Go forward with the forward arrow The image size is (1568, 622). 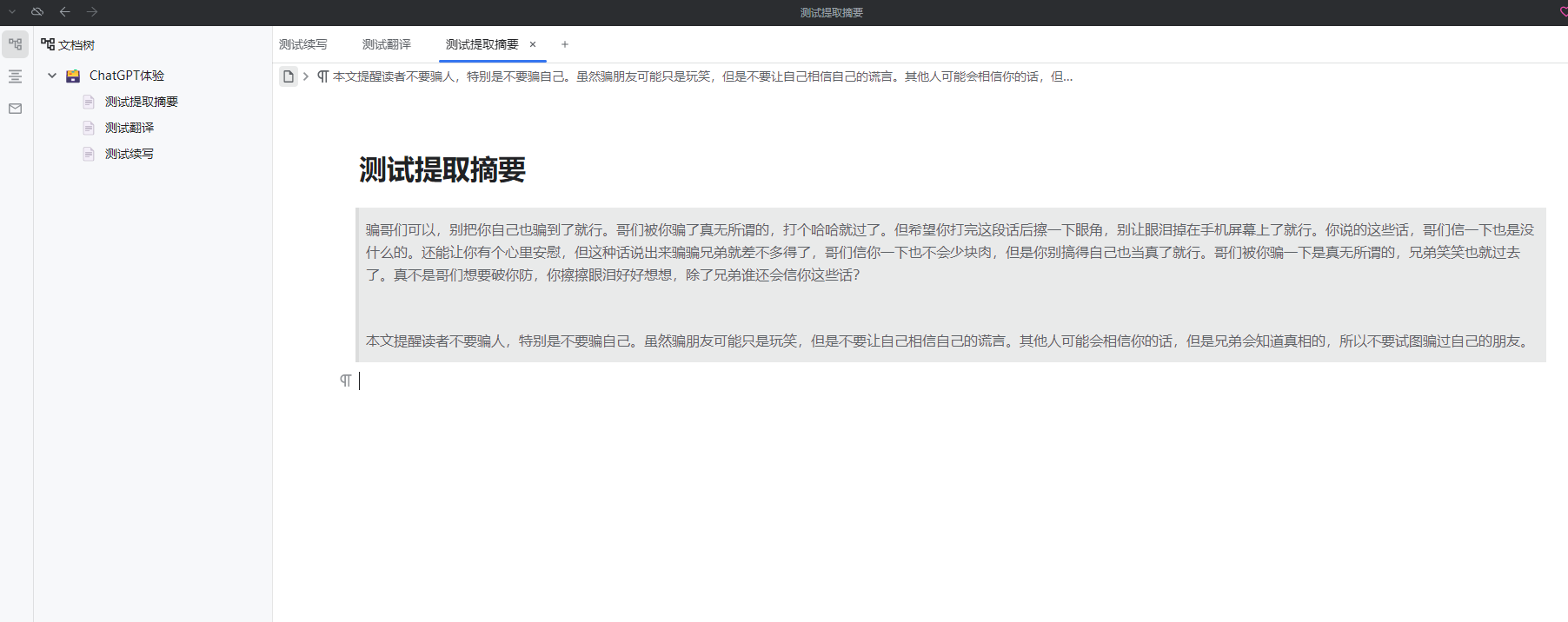point(92,12)
